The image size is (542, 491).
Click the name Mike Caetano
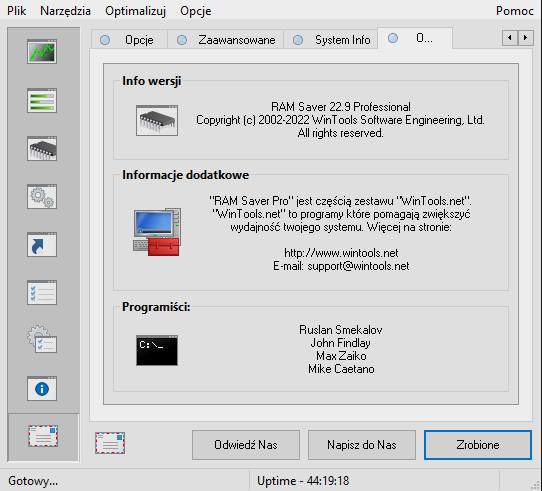point(341,369)
